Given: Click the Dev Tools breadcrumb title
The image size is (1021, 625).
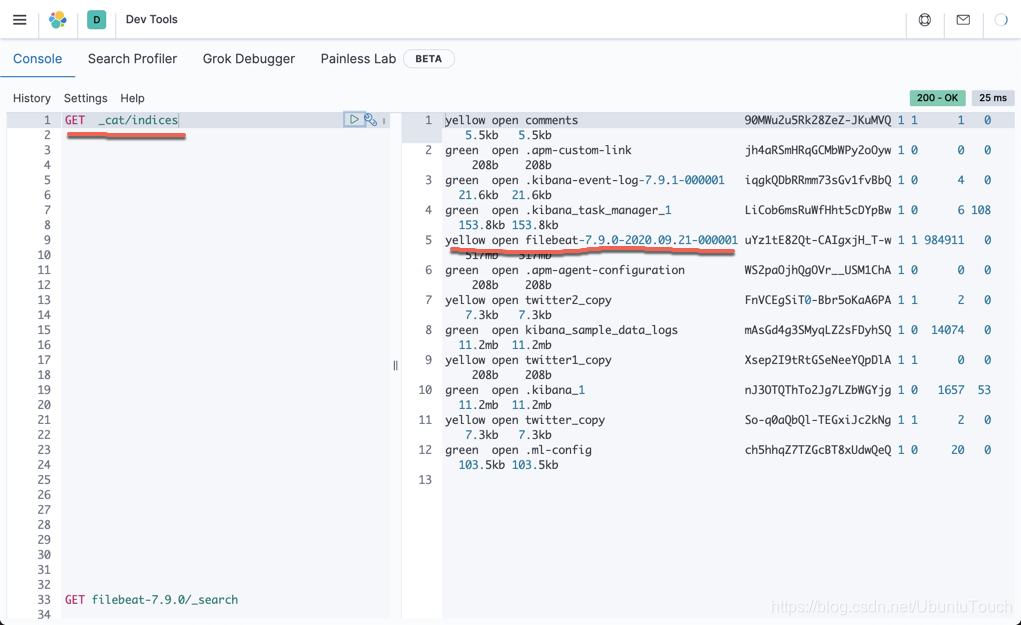Looking at the screenshot, I should pos(152,20).
